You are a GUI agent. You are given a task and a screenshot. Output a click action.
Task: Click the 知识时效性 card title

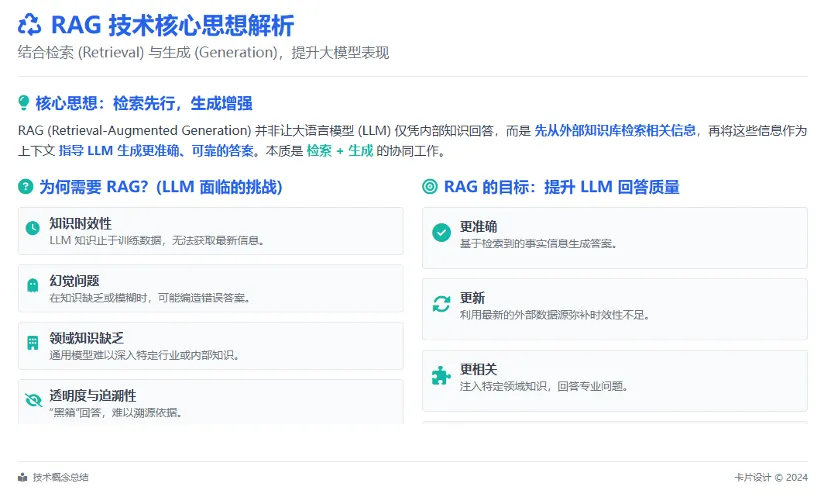80,223
